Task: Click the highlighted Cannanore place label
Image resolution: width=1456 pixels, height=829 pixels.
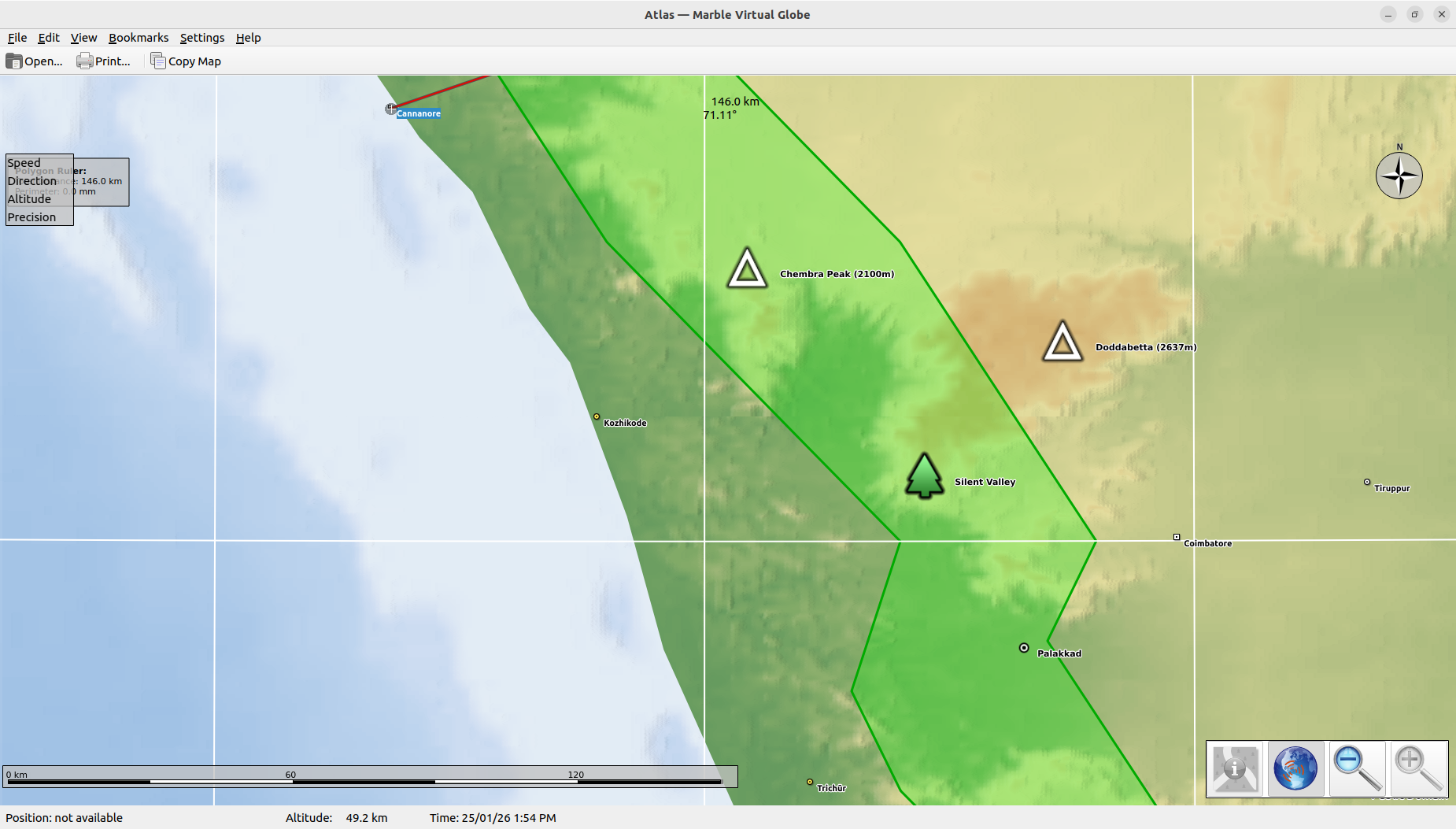Action: (418, 113)
